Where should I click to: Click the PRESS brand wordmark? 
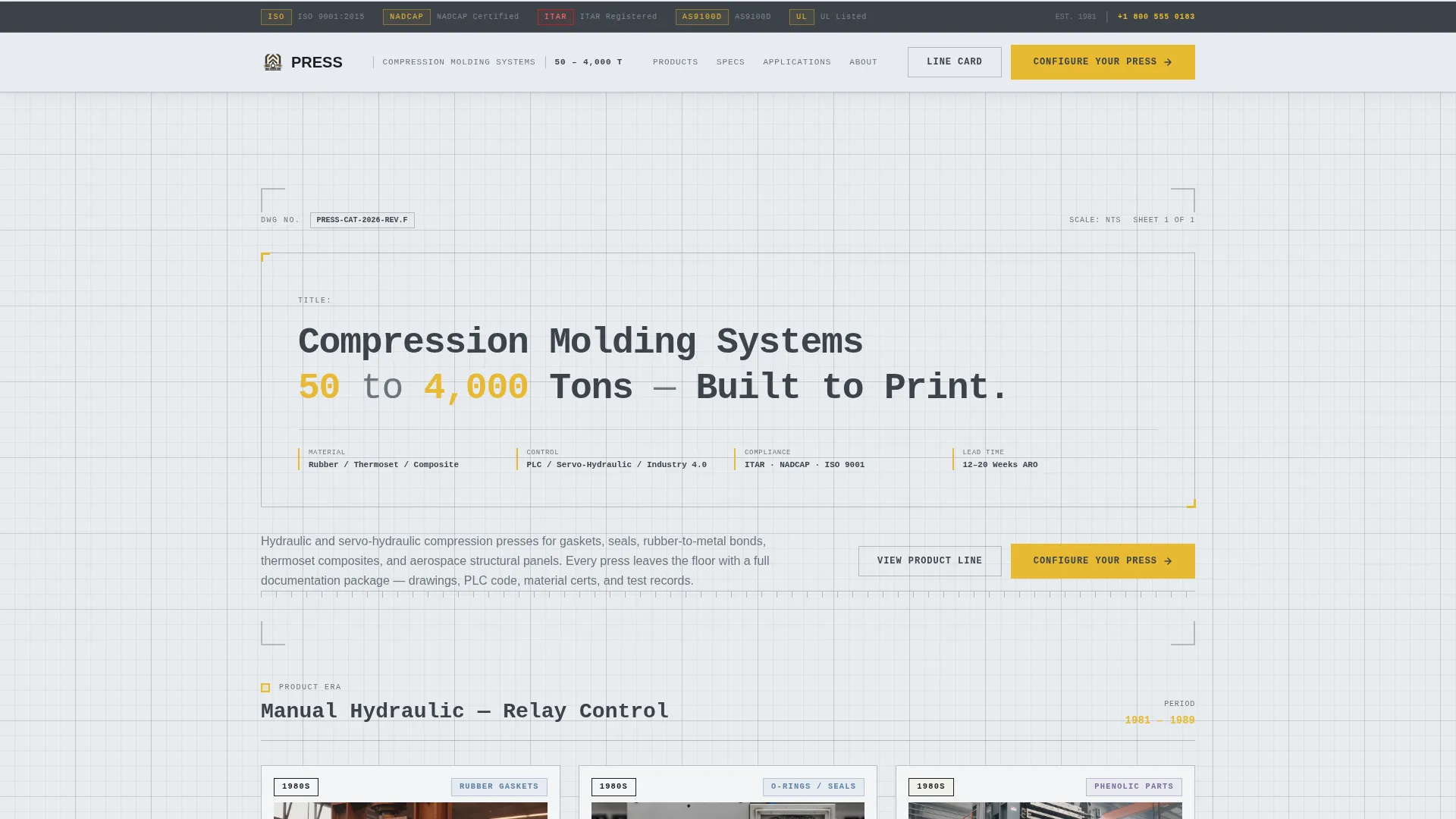(316, 62)
